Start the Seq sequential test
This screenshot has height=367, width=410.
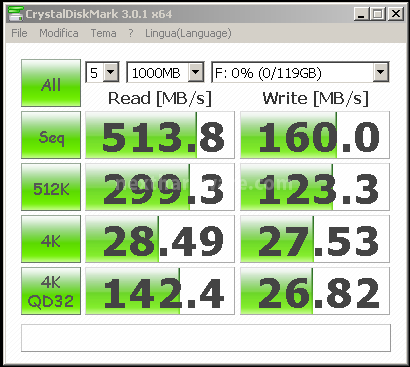click(x=51, y=135)
